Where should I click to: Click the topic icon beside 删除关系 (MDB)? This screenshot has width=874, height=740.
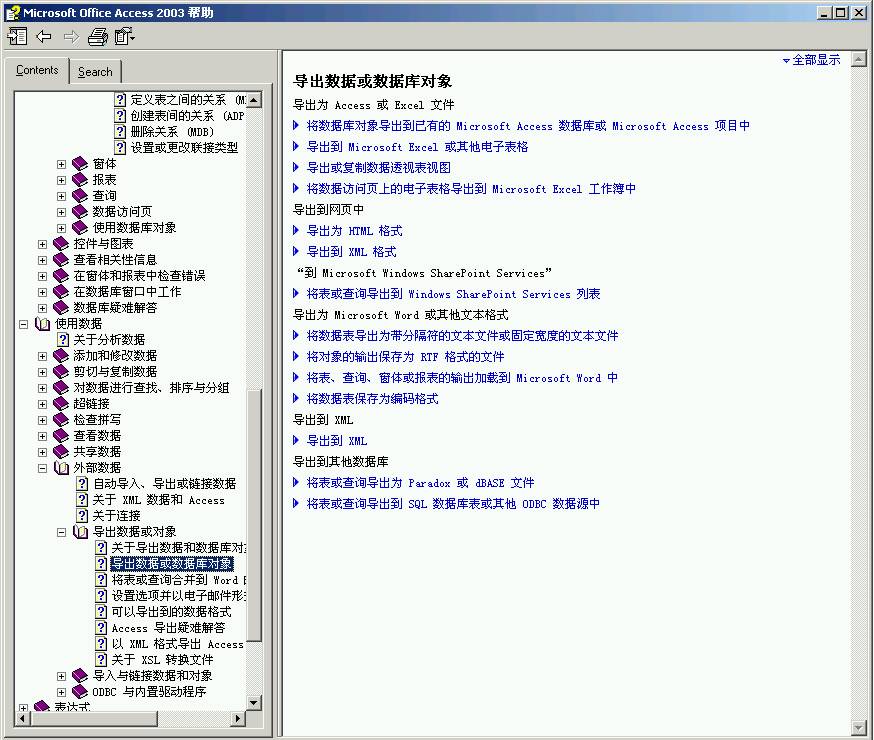click(120, 132)
